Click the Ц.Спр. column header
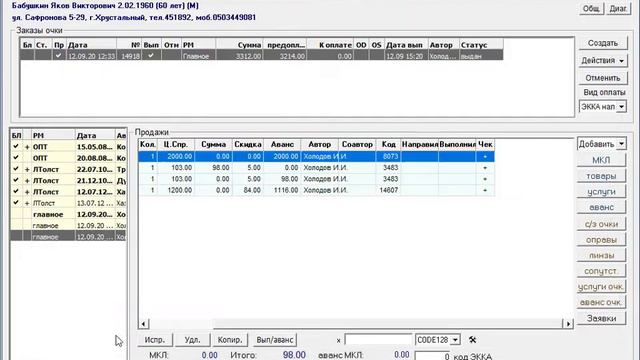This screenshot has height=360, width=640. tap(176, 144)
